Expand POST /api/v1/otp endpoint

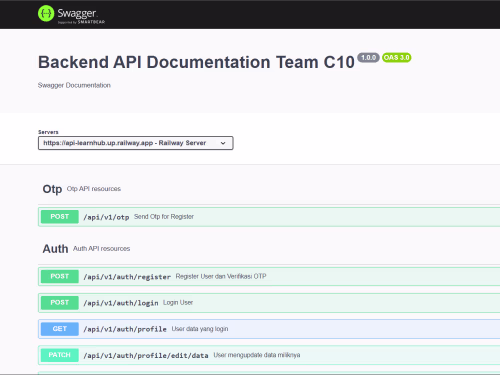click(x=269, y=217)
